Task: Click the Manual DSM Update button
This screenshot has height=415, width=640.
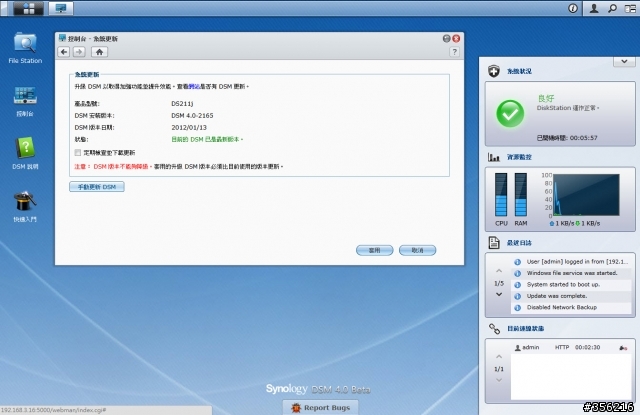Action: 97,187
